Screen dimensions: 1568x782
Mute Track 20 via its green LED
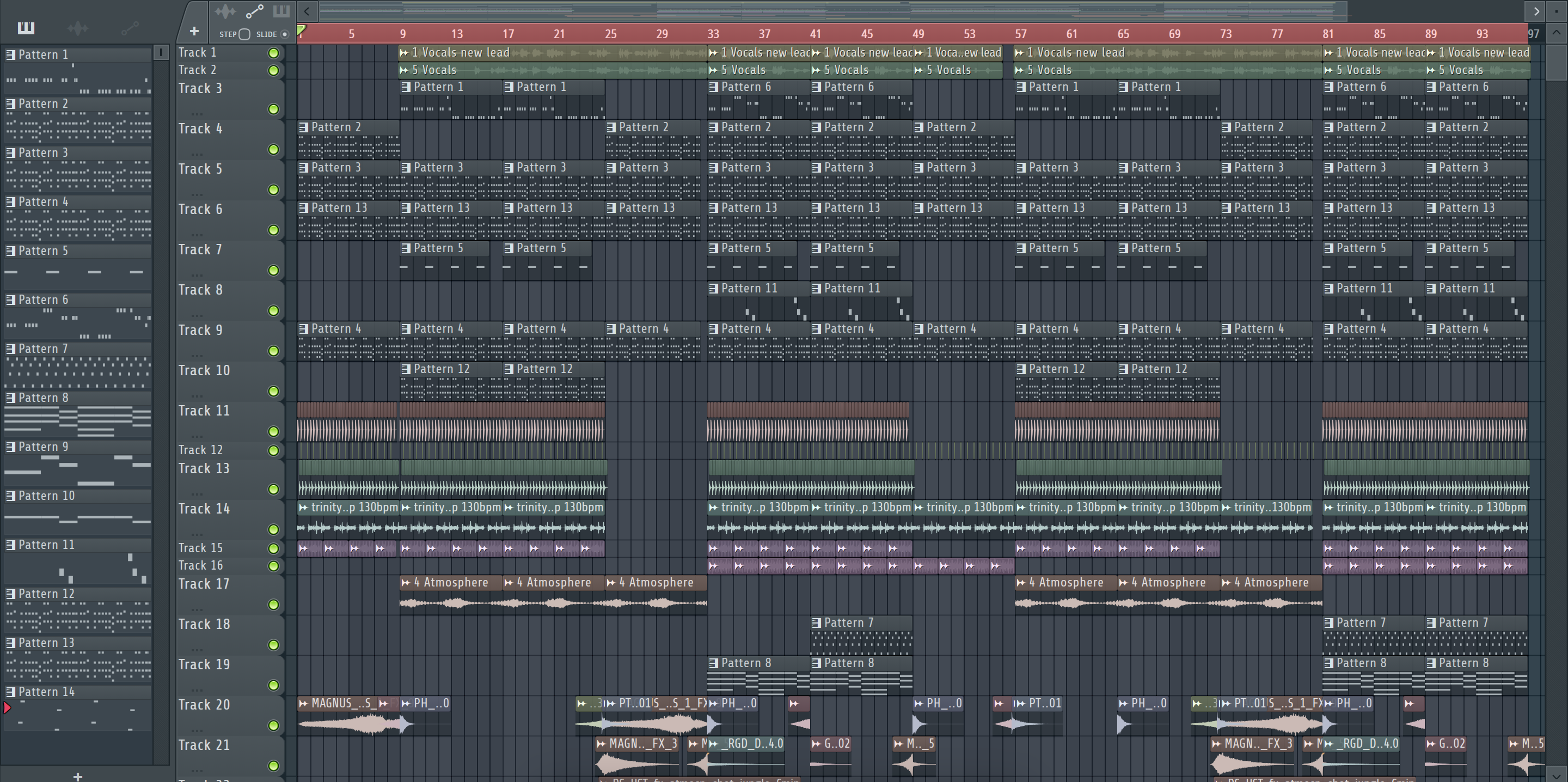tap(274, 726)
